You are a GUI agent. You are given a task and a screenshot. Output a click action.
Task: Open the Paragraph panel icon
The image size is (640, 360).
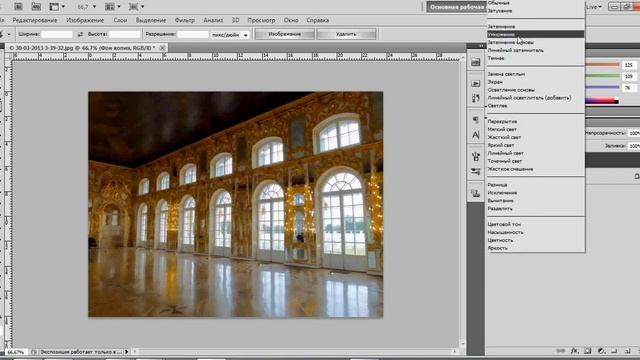476,120
